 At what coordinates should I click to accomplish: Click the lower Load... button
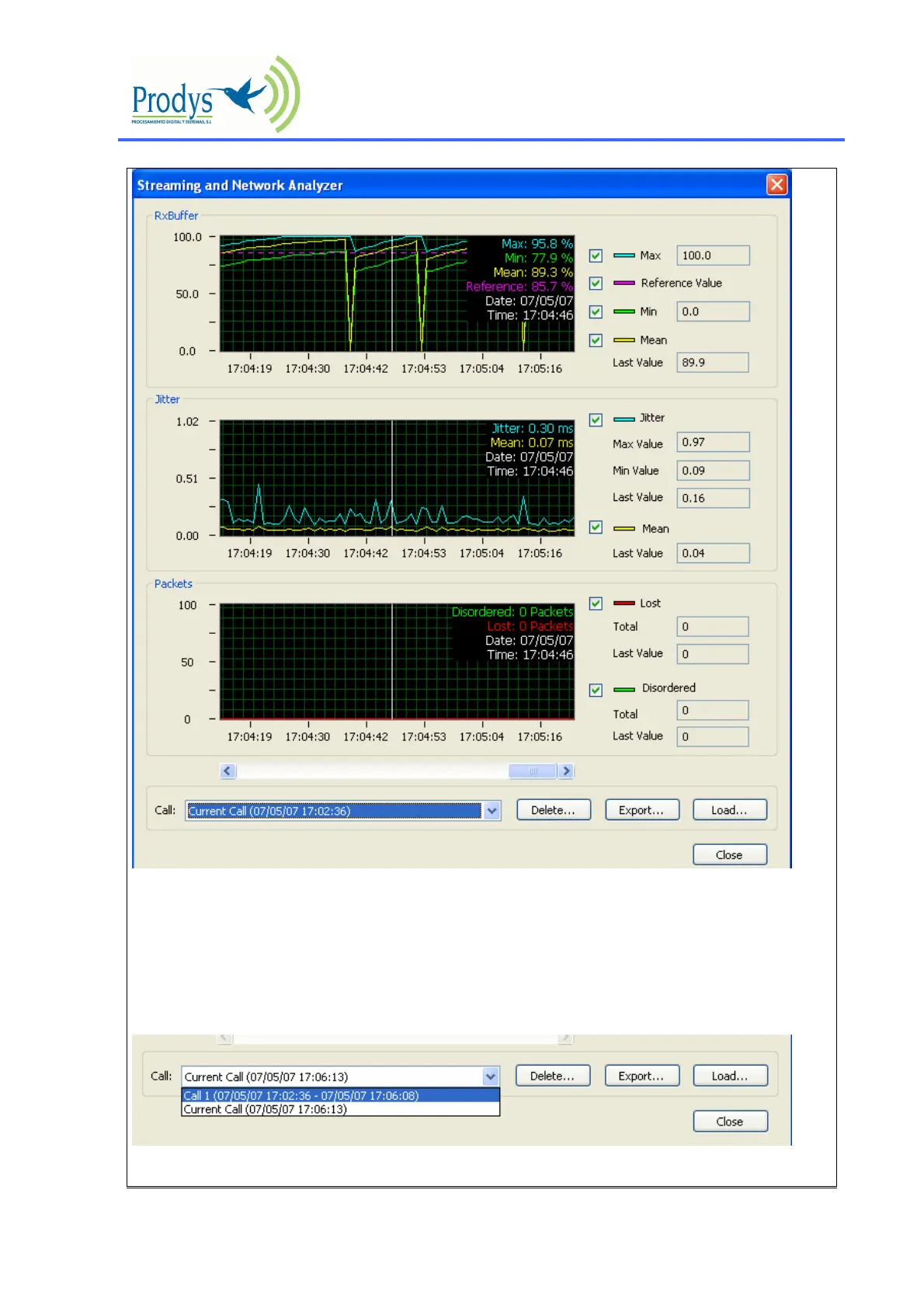coord(729,1076)
